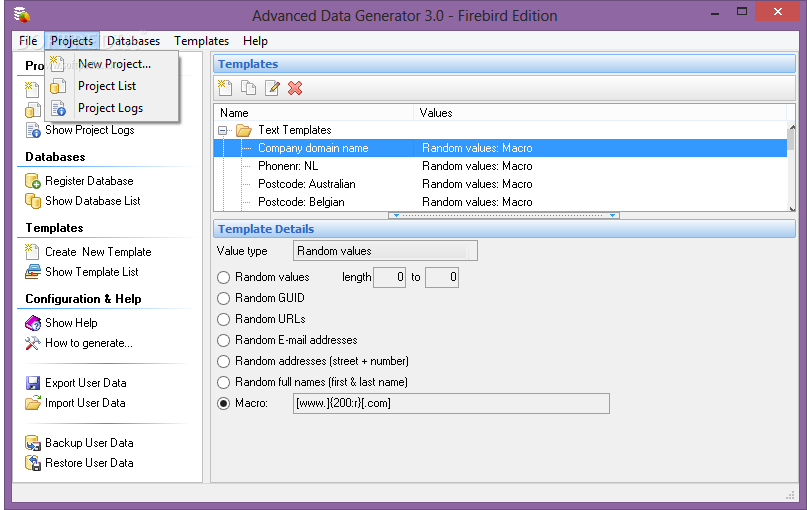Screen dimensions: 807x510
Task: Select the Random values radio button
Action: point(223,277)
